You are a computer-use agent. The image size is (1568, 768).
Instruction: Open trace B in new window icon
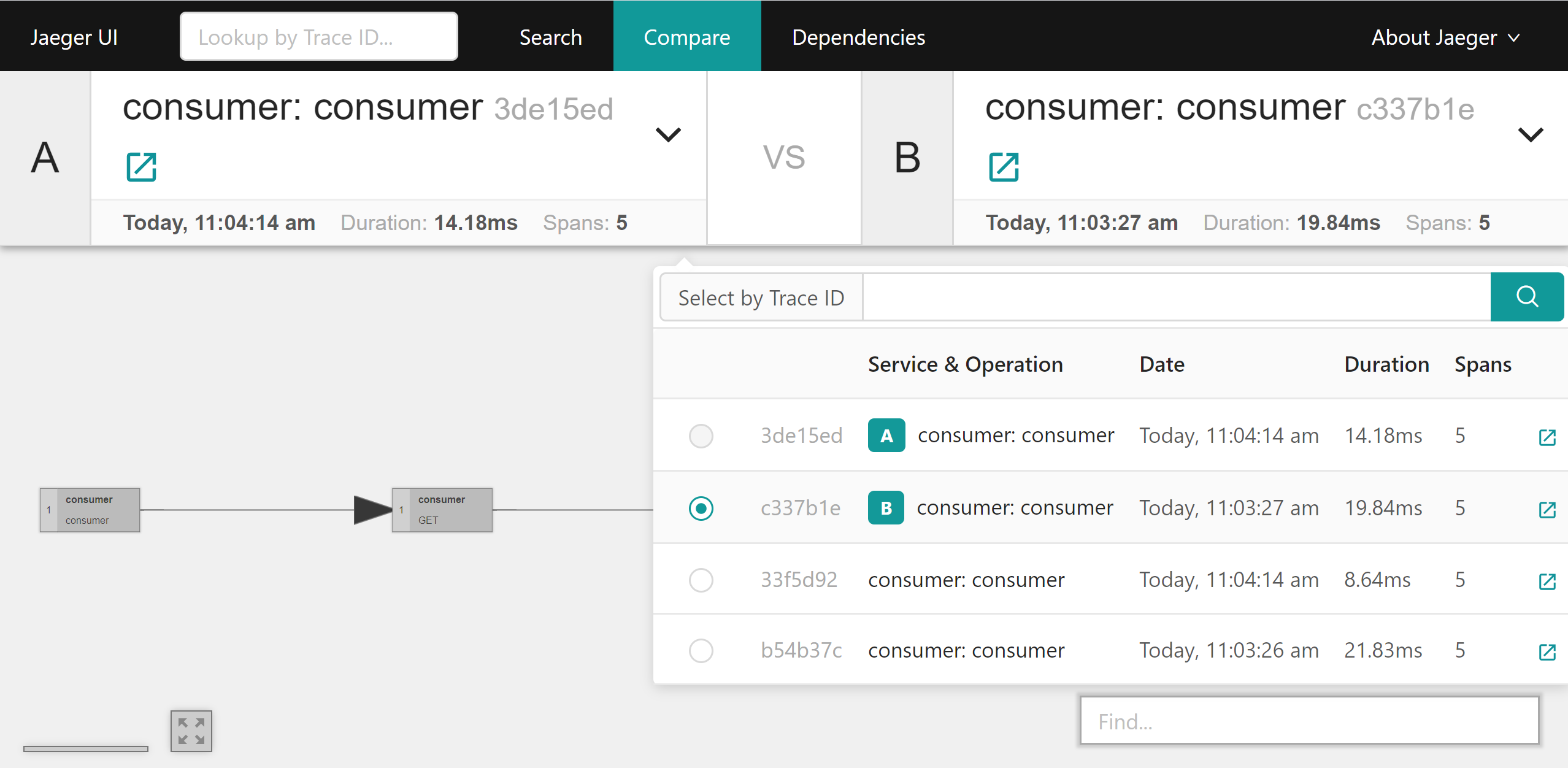tap(1004, 167)
